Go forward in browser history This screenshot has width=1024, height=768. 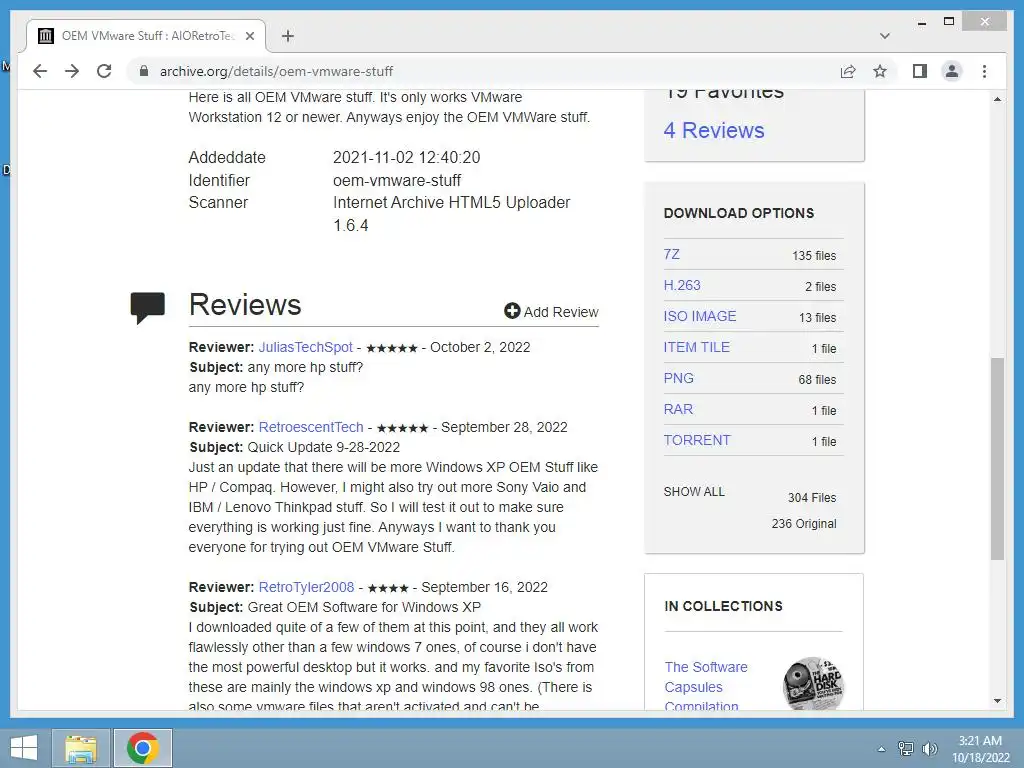tap(72, 71)
